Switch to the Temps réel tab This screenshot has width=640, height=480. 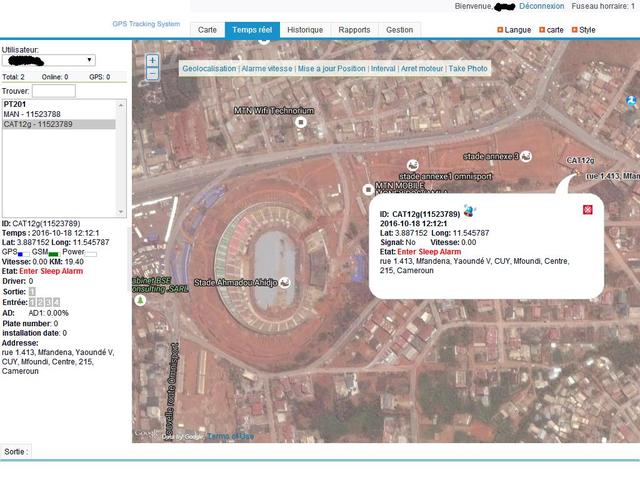click(252, 30)
